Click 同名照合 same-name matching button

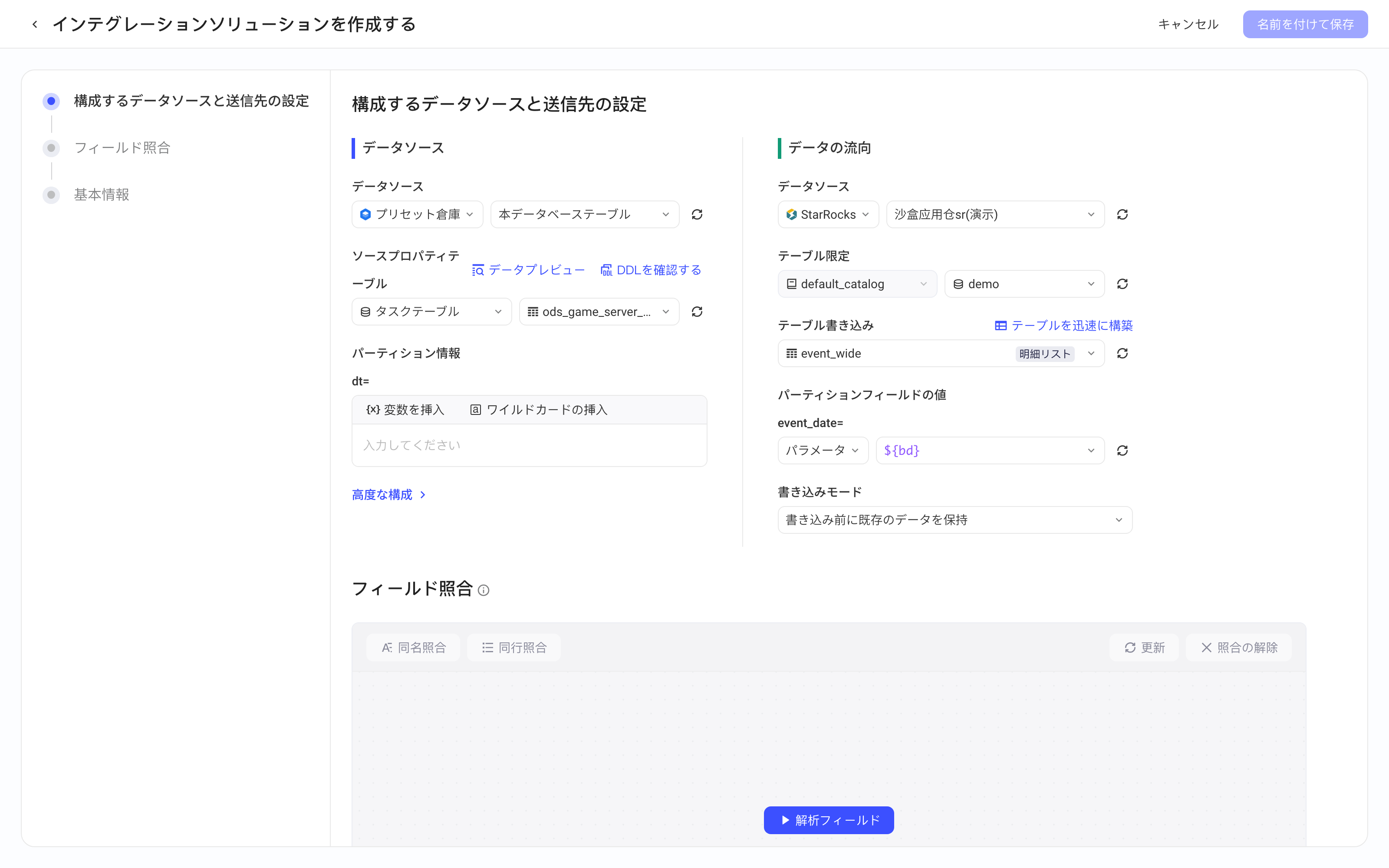pyautogui.click(x=413, y=648)
